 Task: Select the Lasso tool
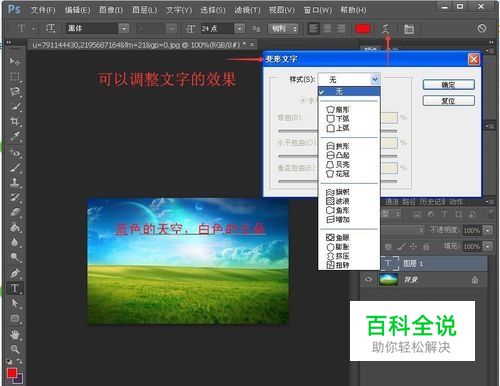tap(15, 91)
